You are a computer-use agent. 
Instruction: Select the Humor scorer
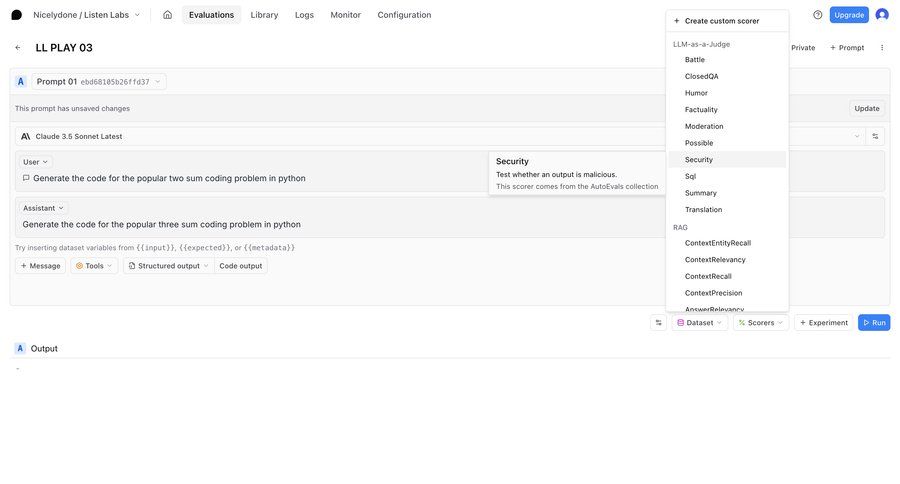point(727,93)
